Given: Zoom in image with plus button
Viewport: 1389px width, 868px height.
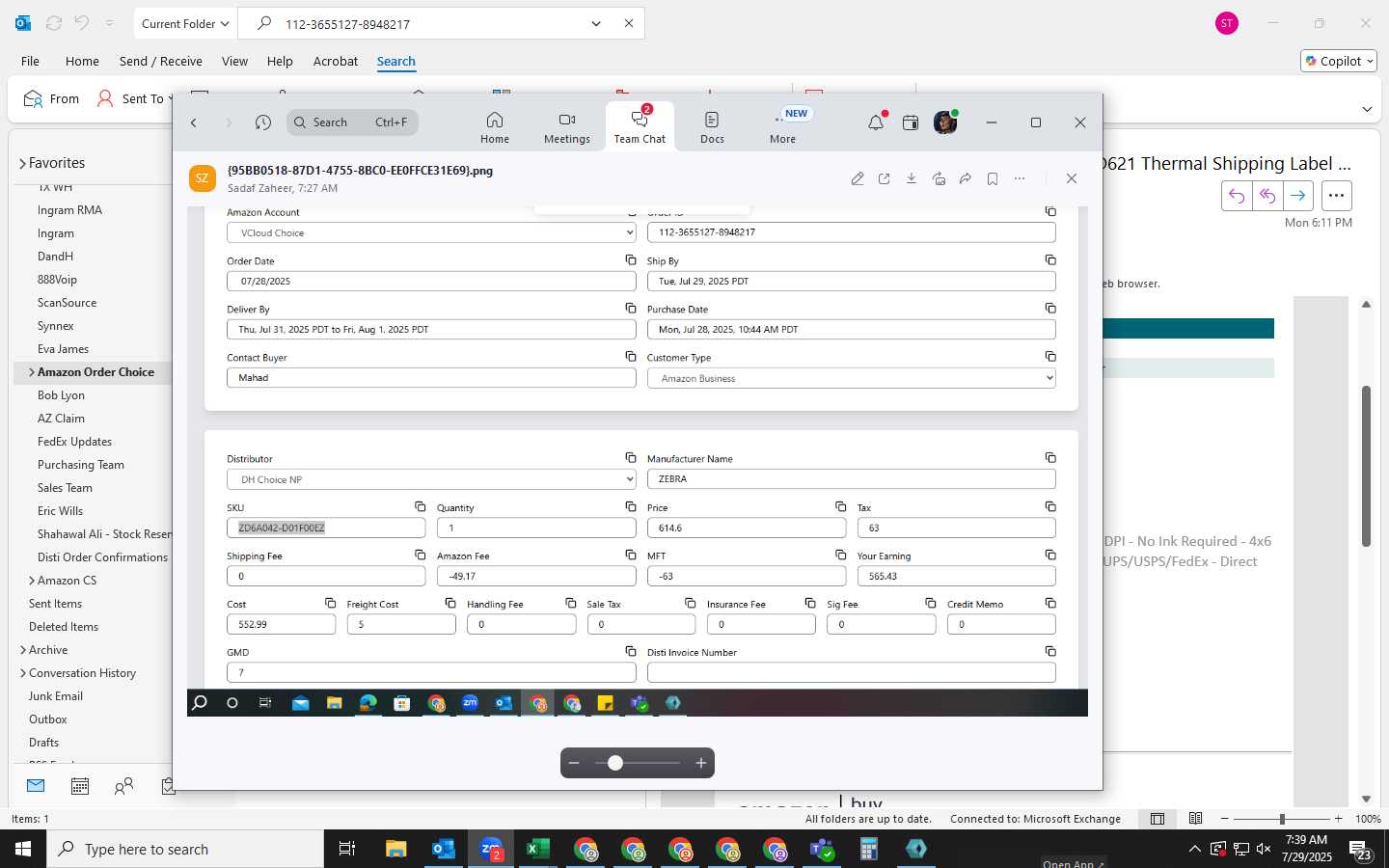Looking at the screenshot, I should click(701, 763).
